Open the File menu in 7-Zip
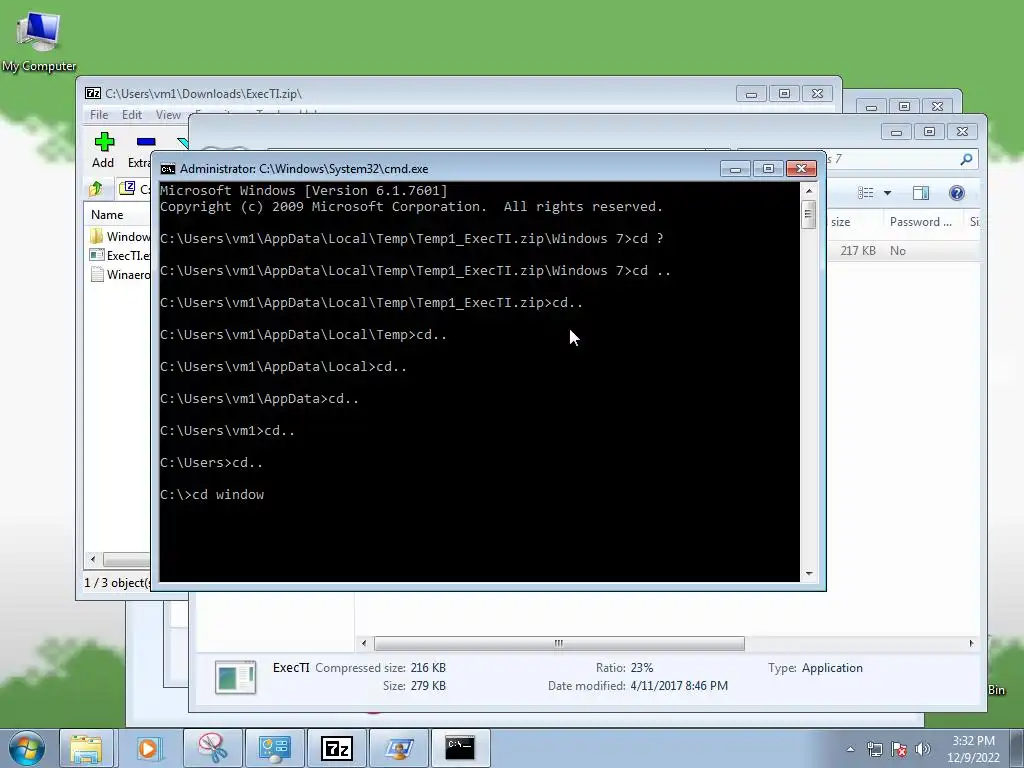This screenshot has width=1024, height=768. [99, 115]
